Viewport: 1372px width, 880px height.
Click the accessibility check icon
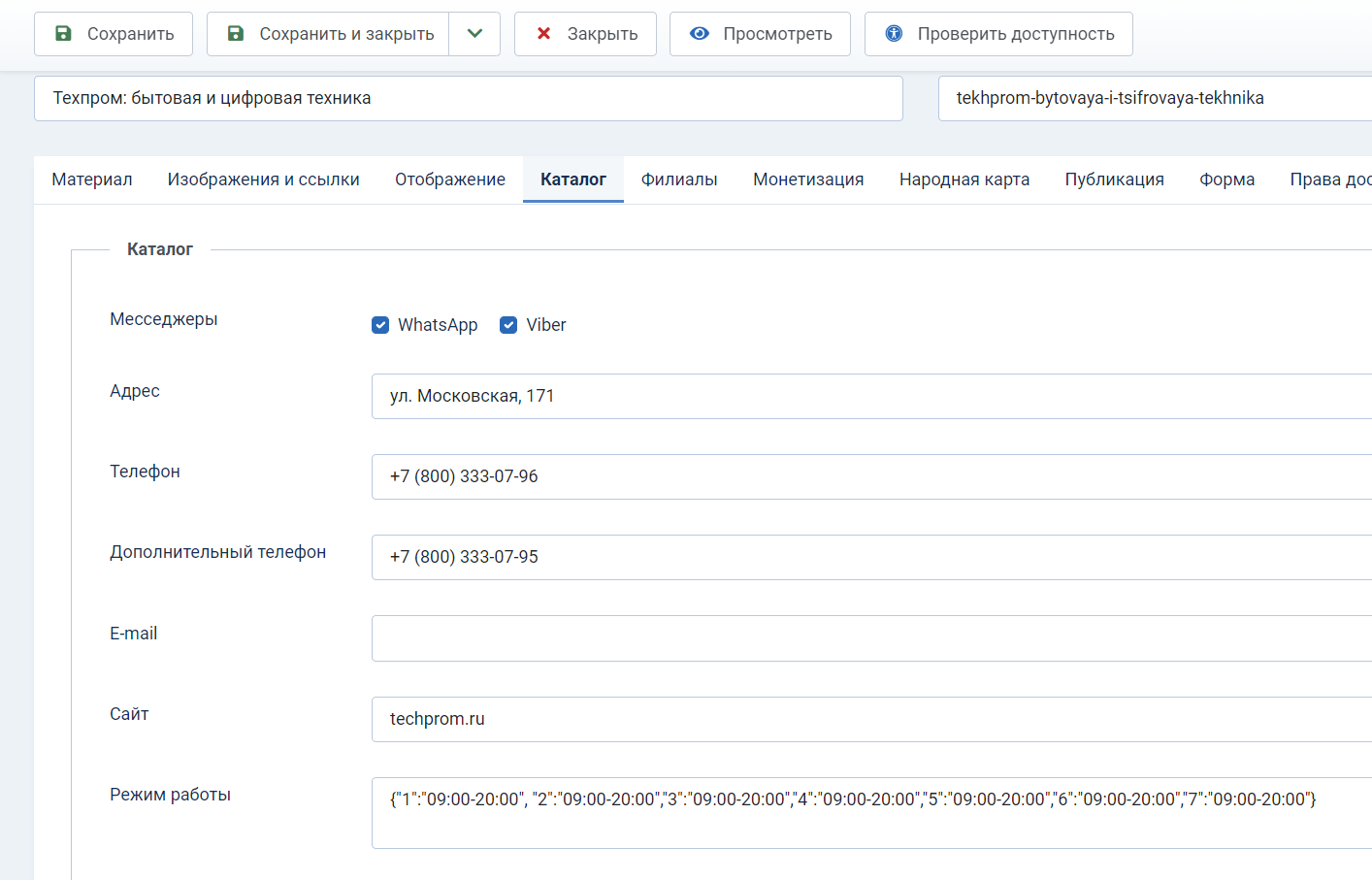tap(894, 34)
